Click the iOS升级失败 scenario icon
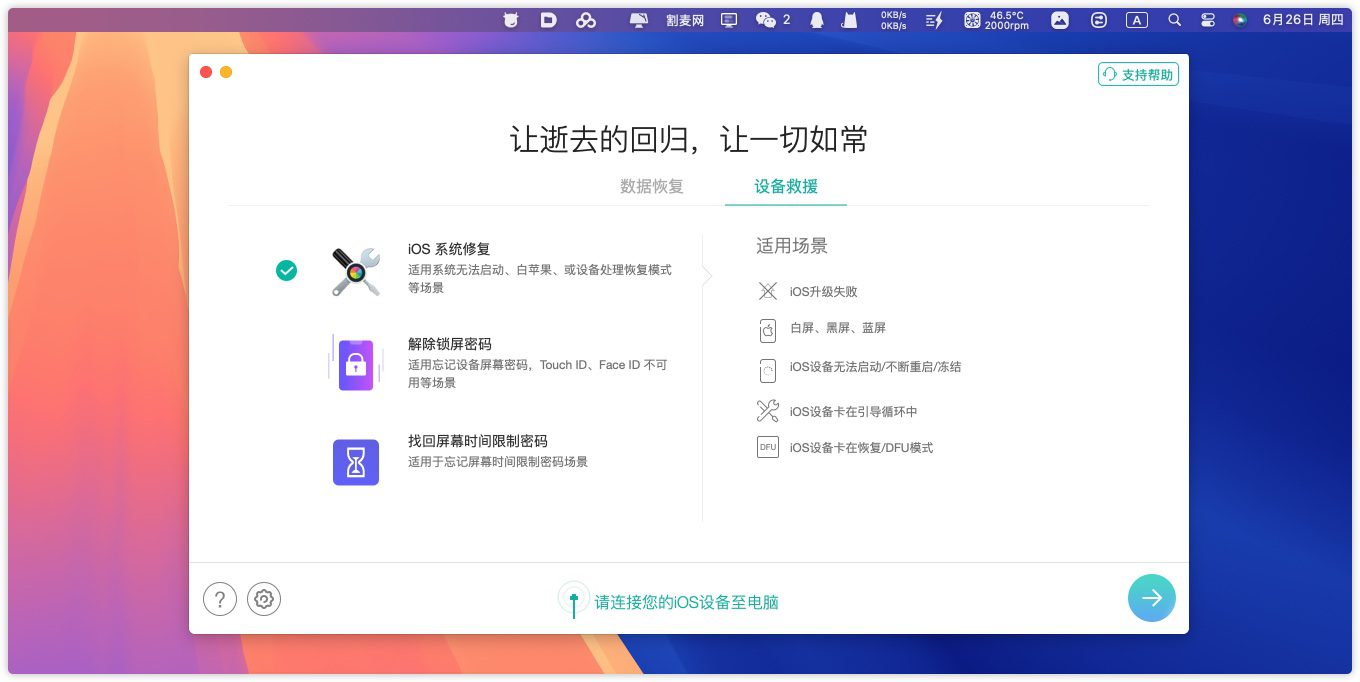 (x=767, y=291)
